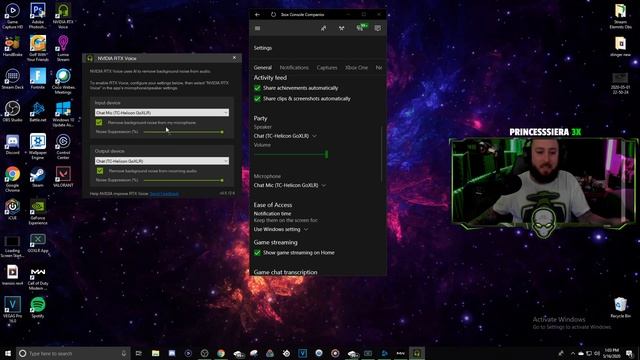Select the iCUE desktop icon
Image resolution: width=640 pixels, height=360 pixels.
(x=12, y=209)
